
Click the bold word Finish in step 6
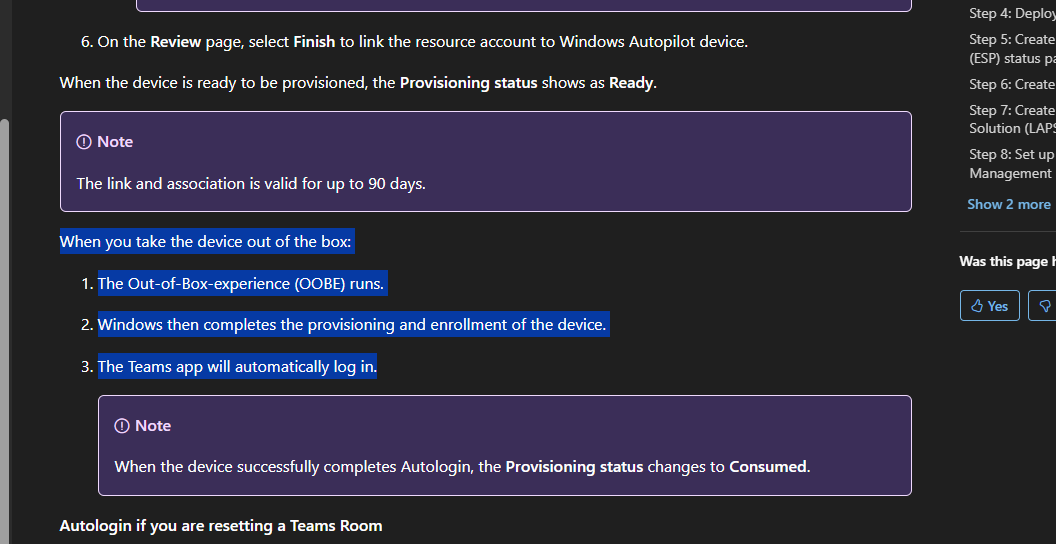point(314,42)
